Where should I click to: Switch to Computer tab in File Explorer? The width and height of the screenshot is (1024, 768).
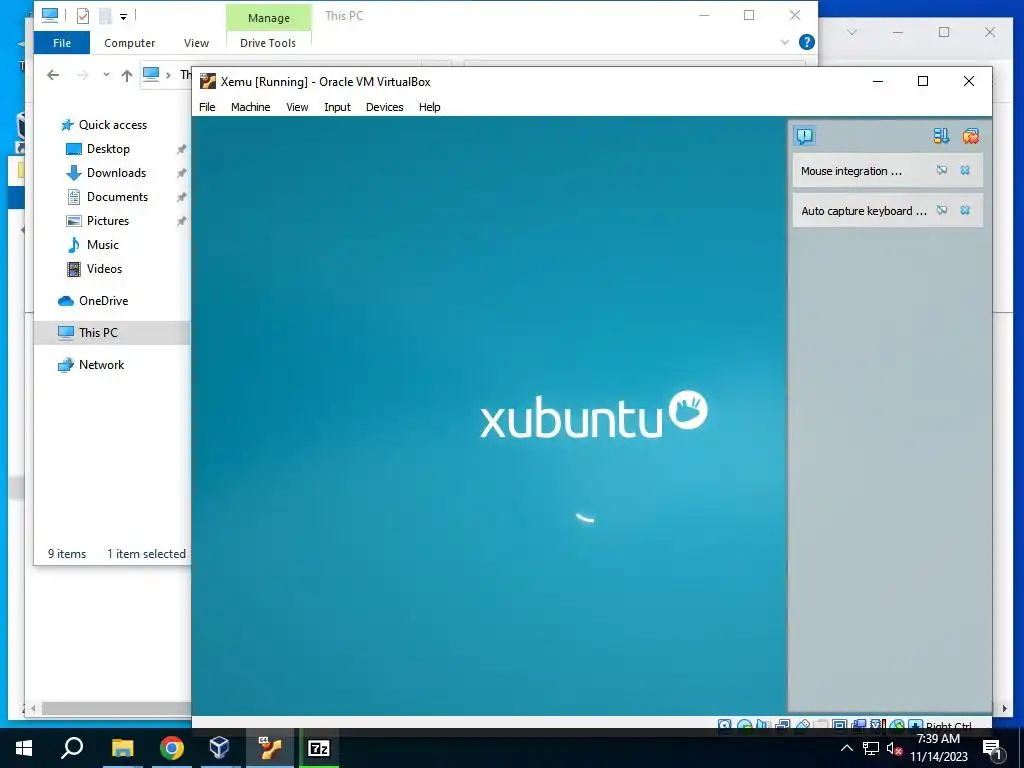tap(129, 43)
